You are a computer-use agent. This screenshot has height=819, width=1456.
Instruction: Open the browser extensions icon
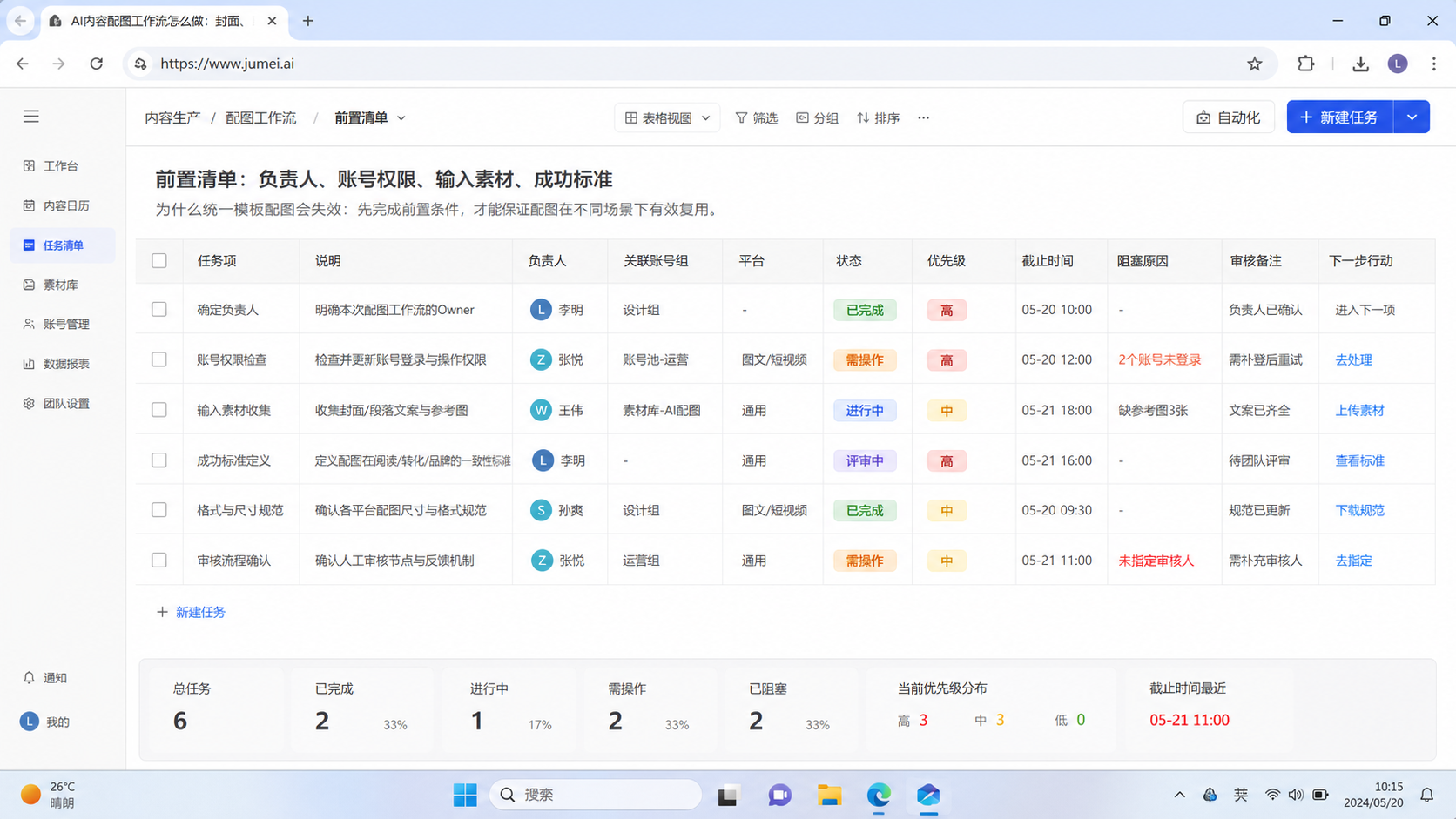click(1305, 64)
